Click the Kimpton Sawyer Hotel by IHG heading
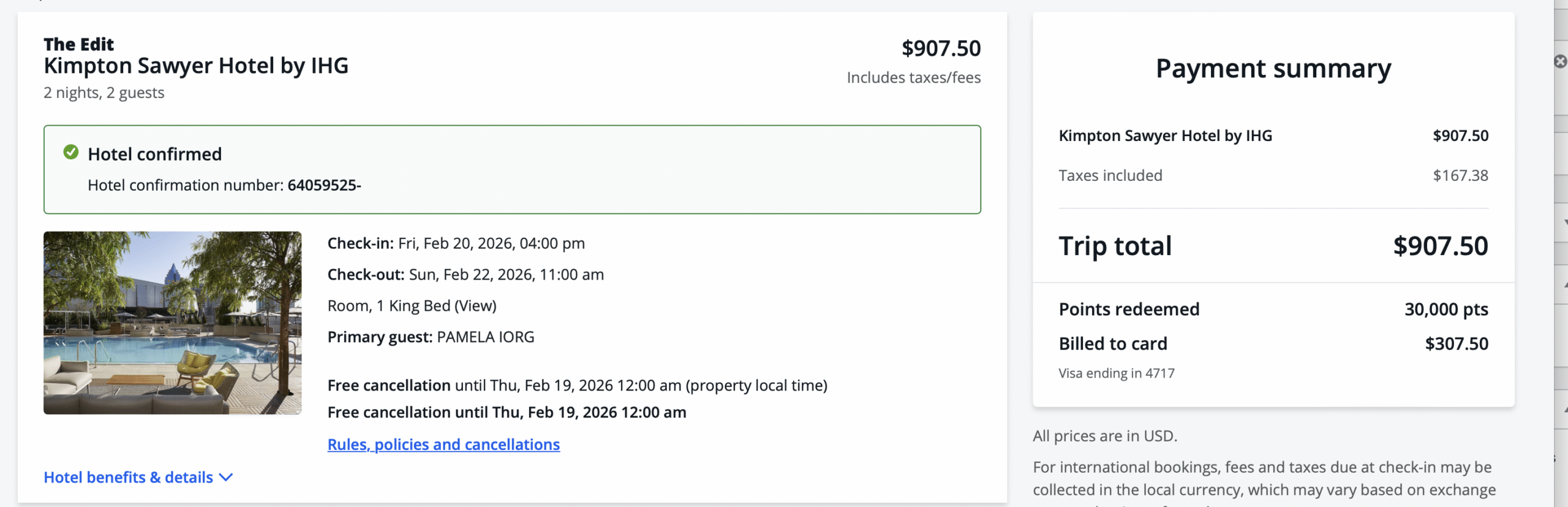 click(196, 66)
